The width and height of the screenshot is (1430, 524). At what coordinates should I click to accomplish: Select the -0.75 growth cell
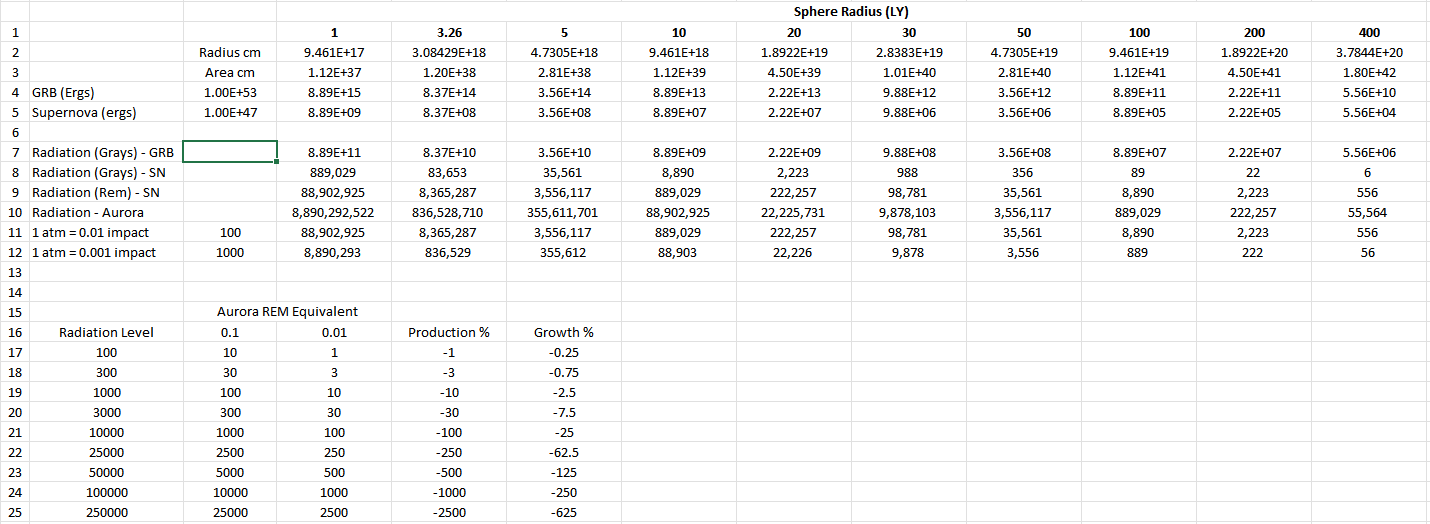click(564, 372)
